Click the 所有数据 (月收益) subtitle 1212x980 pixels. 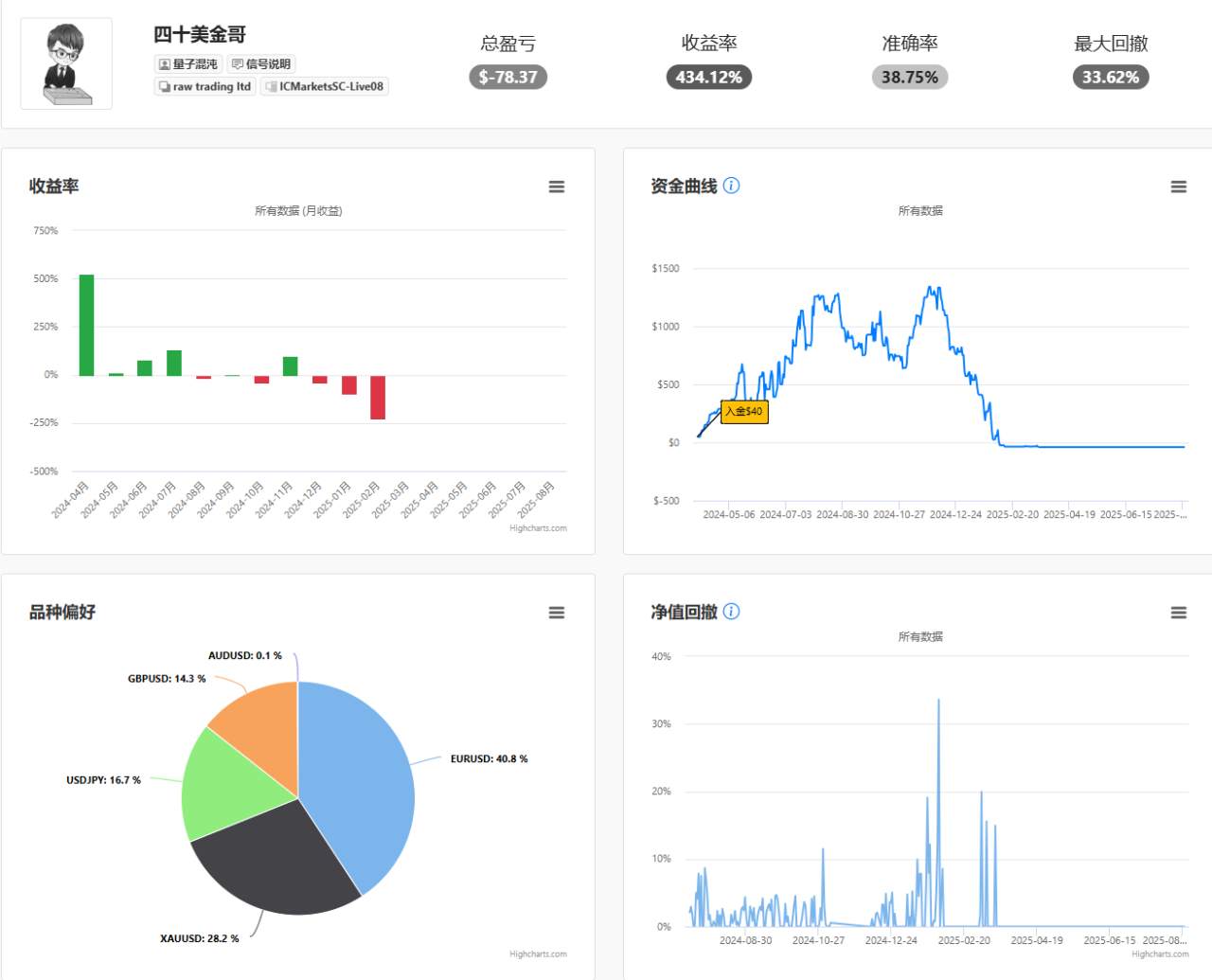[x=298, y=211]
